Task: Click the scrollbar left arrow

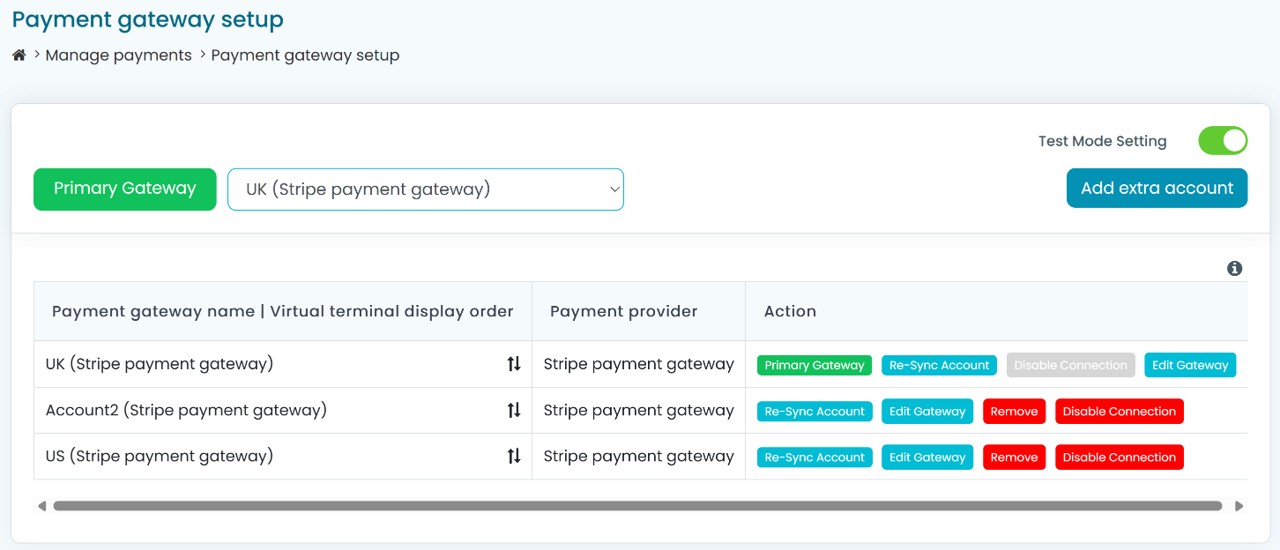Action: (42, 506)
